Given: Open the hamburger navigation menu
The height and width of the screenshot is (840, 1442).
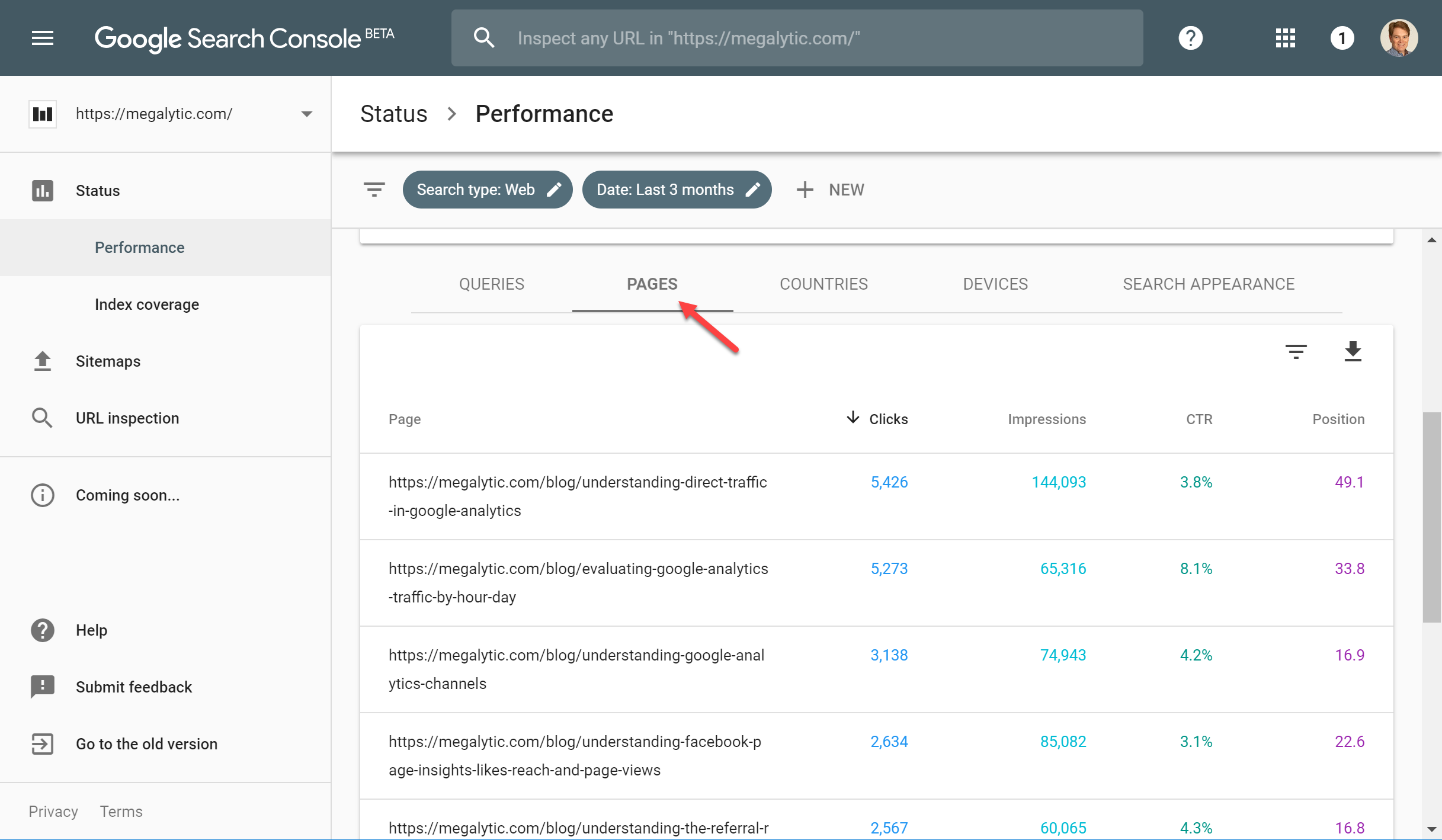Looking at the screenshot, I should pos(43,38).
